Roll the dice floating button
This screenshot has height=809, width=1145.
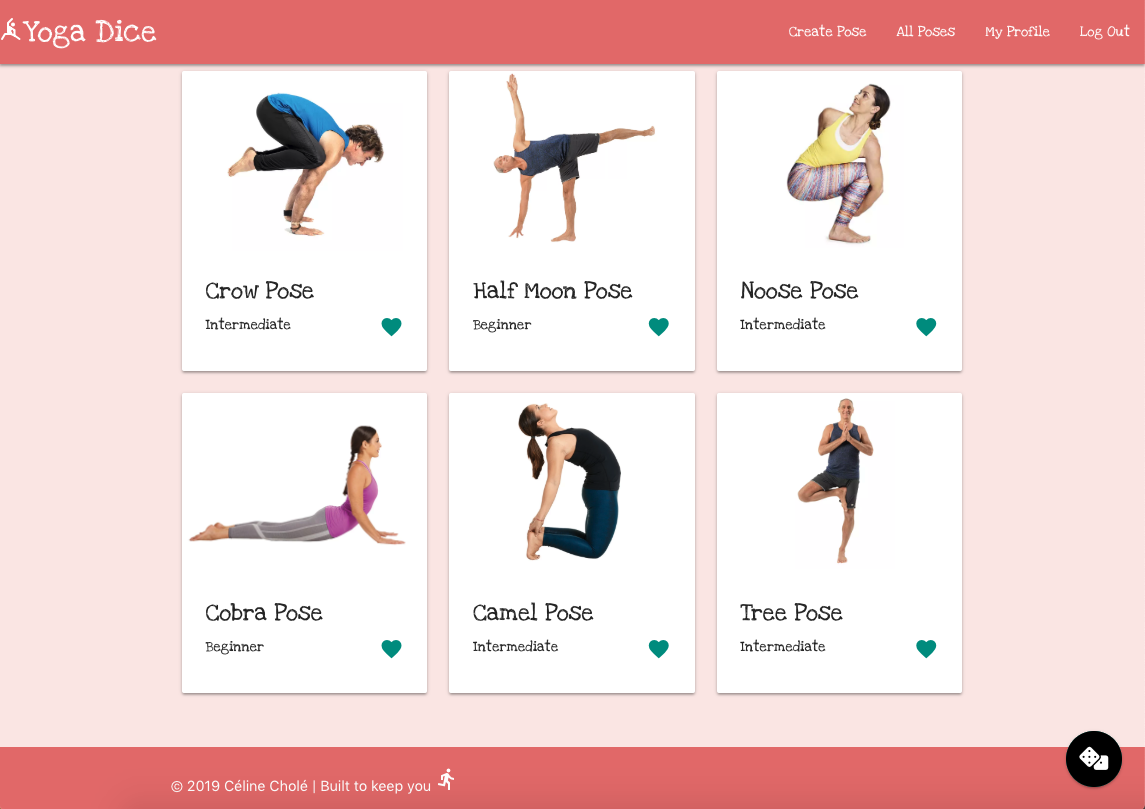1093,759
